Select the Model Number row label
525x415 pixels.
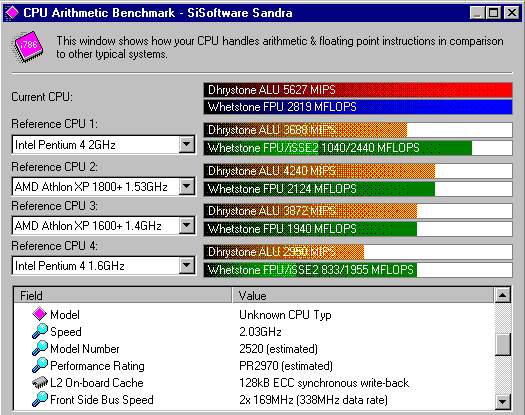click(x=85, y=349)
